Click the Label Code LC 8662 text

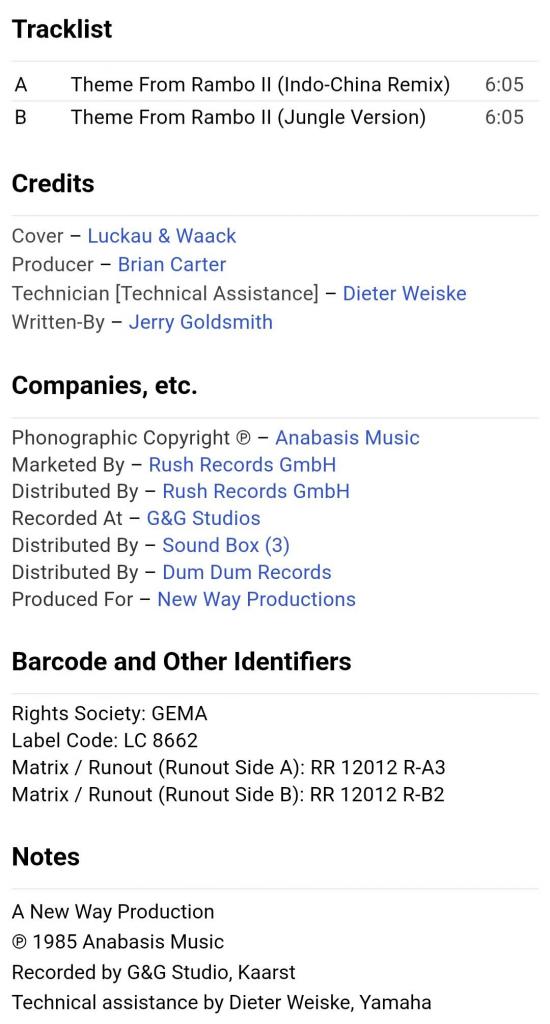coord(105,741)
